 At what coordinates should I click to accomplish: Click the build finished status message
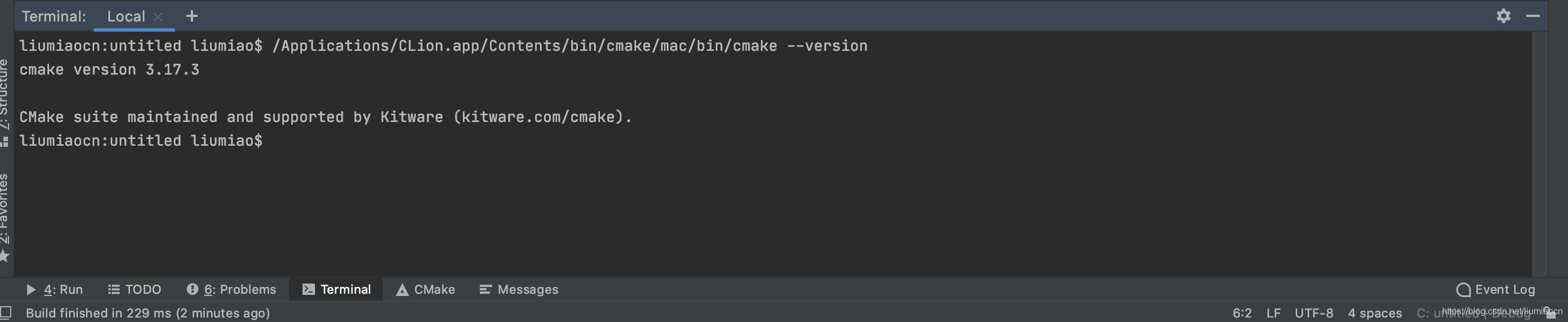tap(147, 313)
